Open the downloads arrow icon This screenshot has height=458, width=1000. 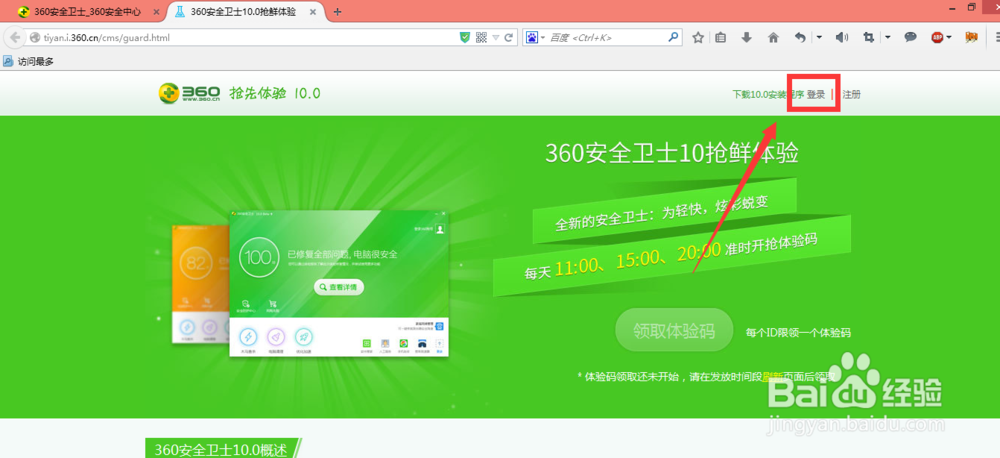(746, 38)
